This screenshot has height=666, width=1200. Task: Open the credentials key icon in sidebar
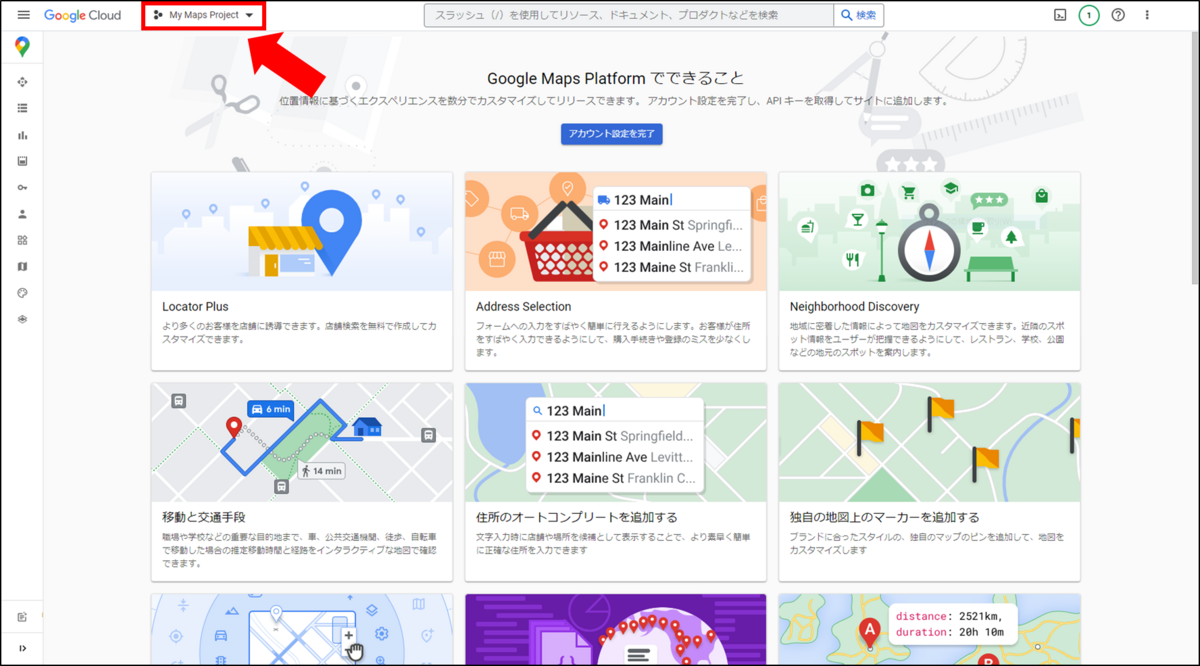[22, 187]
